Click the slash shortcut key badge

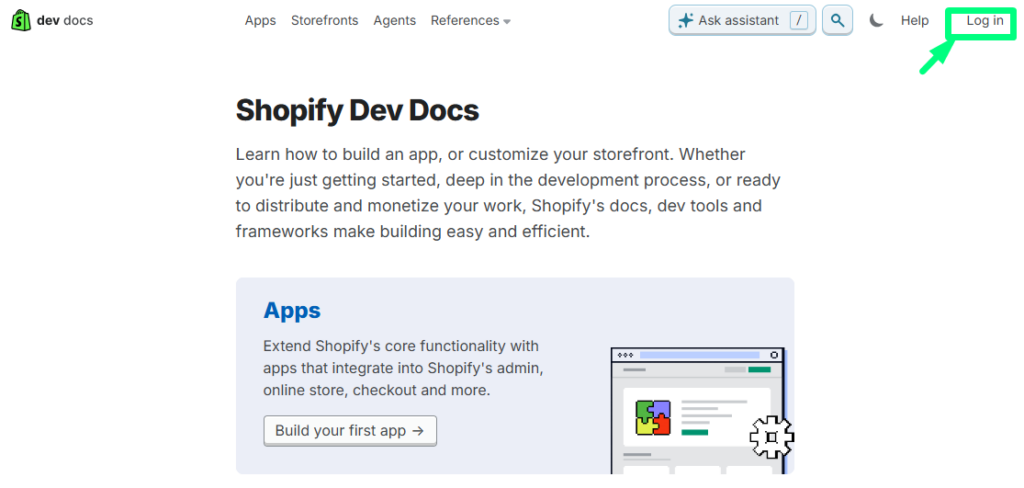[x=799, y=20]
